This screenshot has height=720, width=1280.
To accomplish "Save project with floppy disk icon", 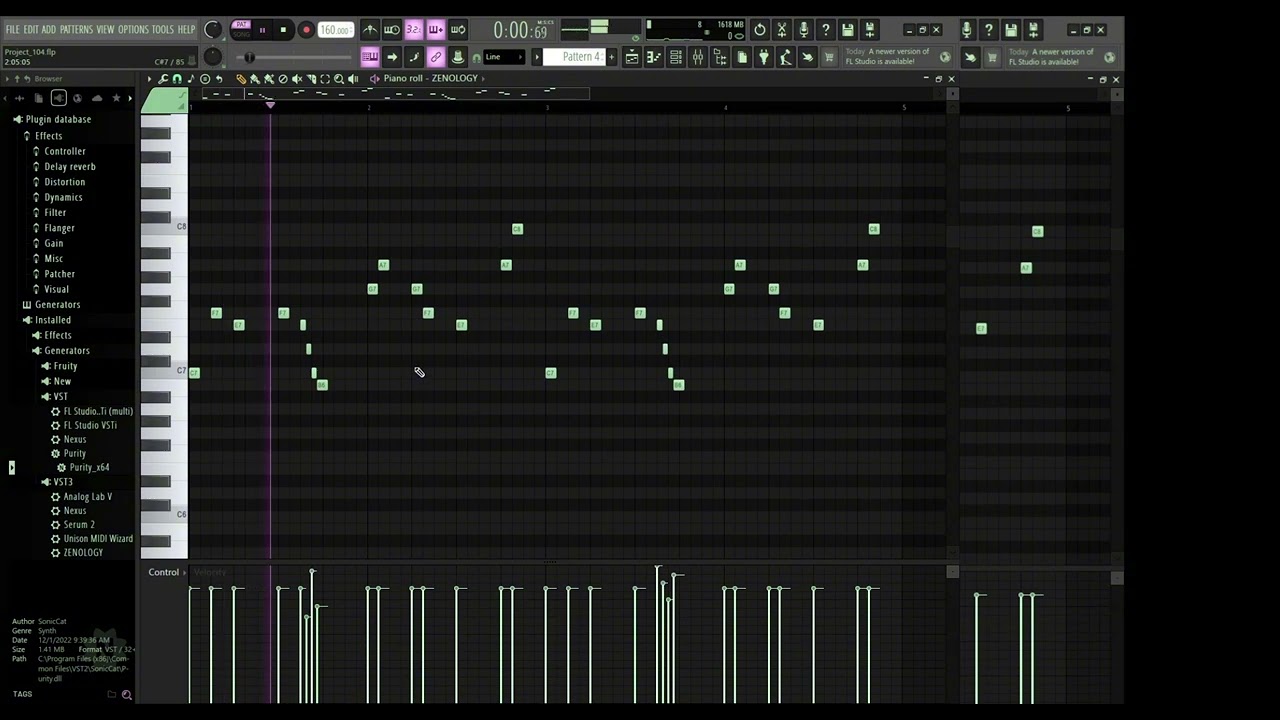I will pyautogui.click(x=847, y=30).
